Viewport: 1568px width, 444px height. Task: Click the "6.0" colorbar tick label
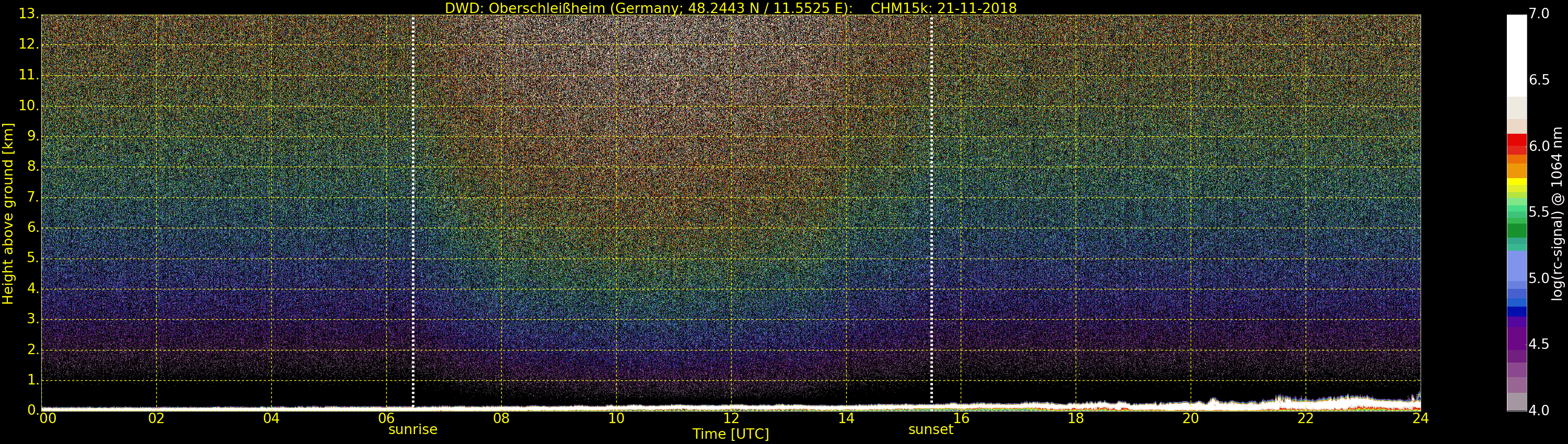coord(1539,146)
